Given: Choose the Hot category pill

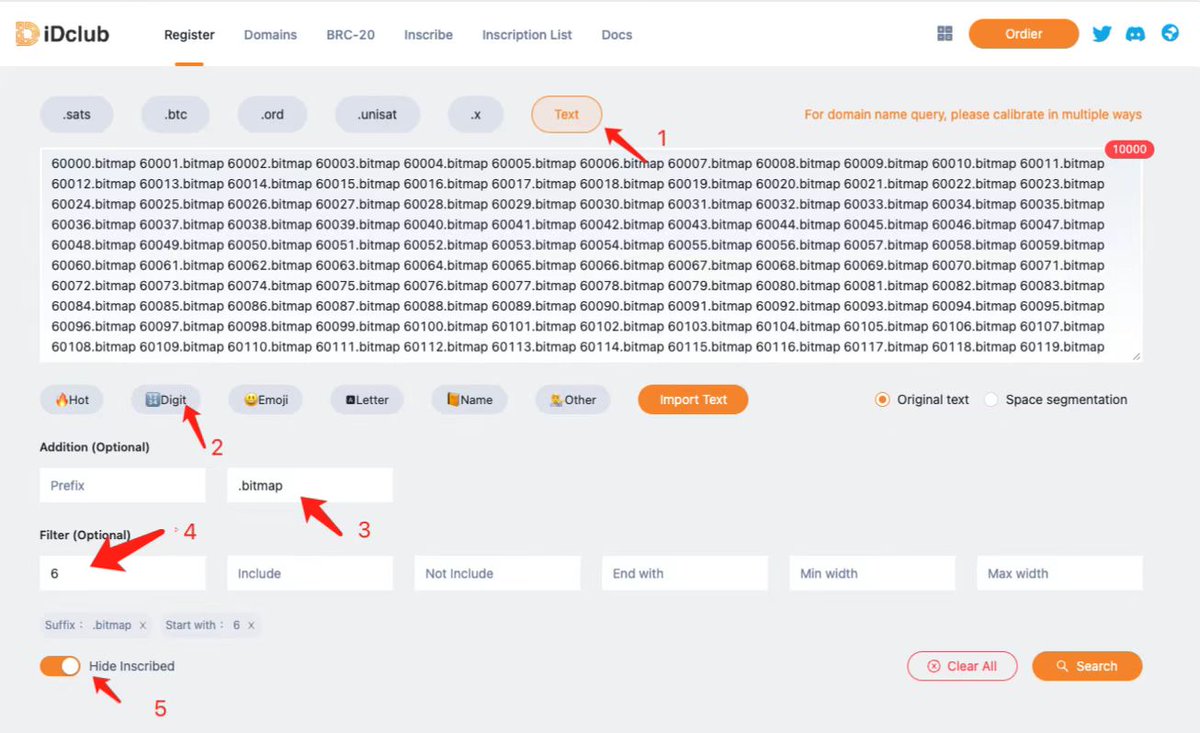Looking at the screenshot, I should [72, 400].
